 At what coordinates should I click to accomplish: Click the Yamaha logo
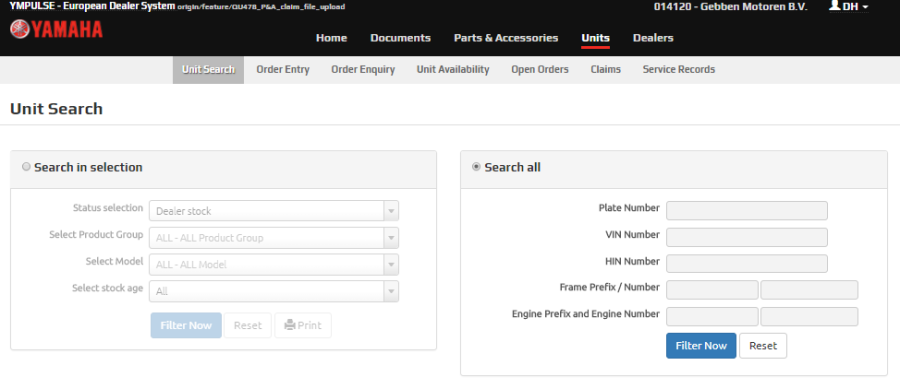click(56, 29)
